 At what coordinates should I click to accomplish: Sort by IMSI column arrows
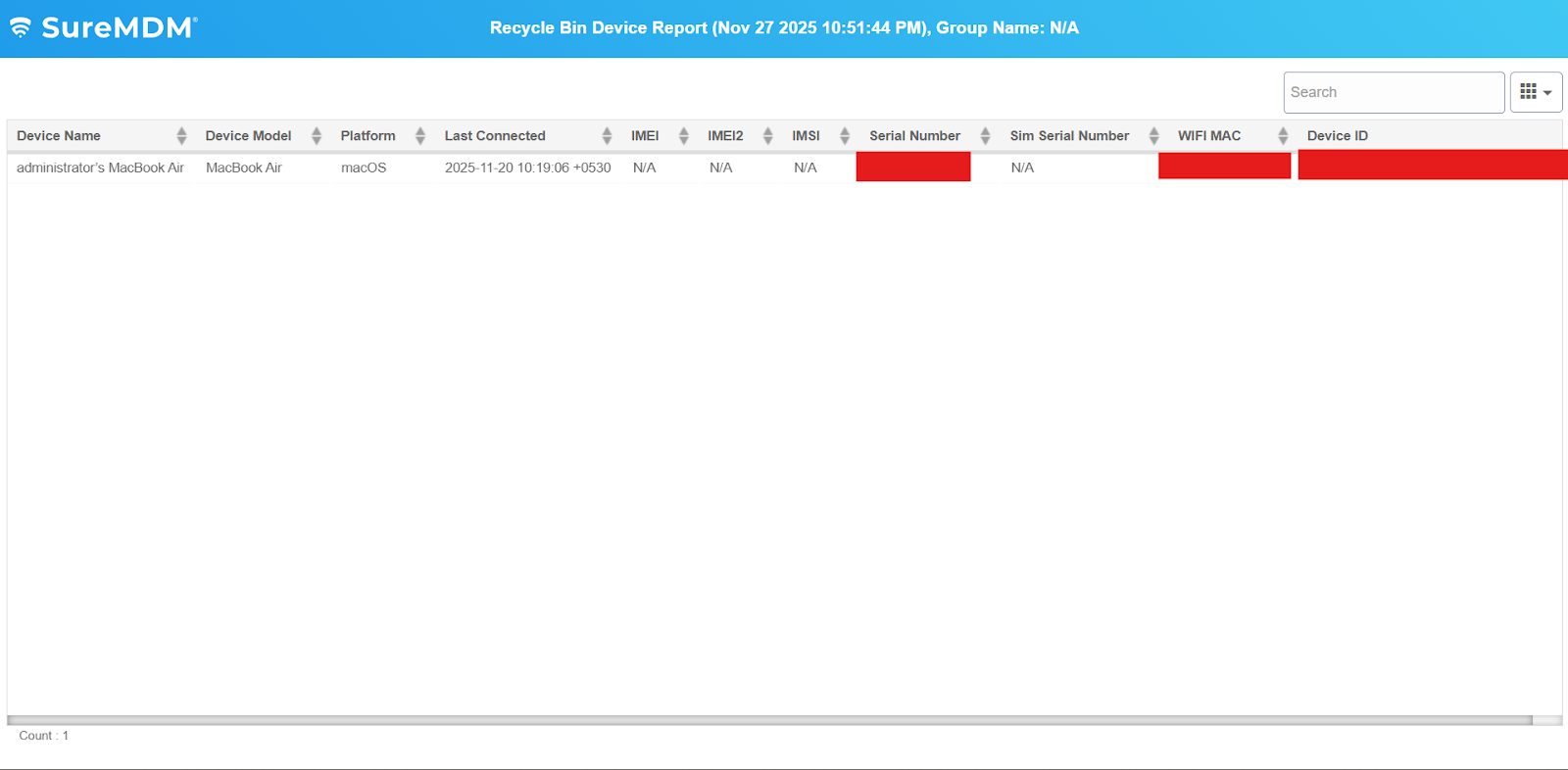click(x=845, y=136)
